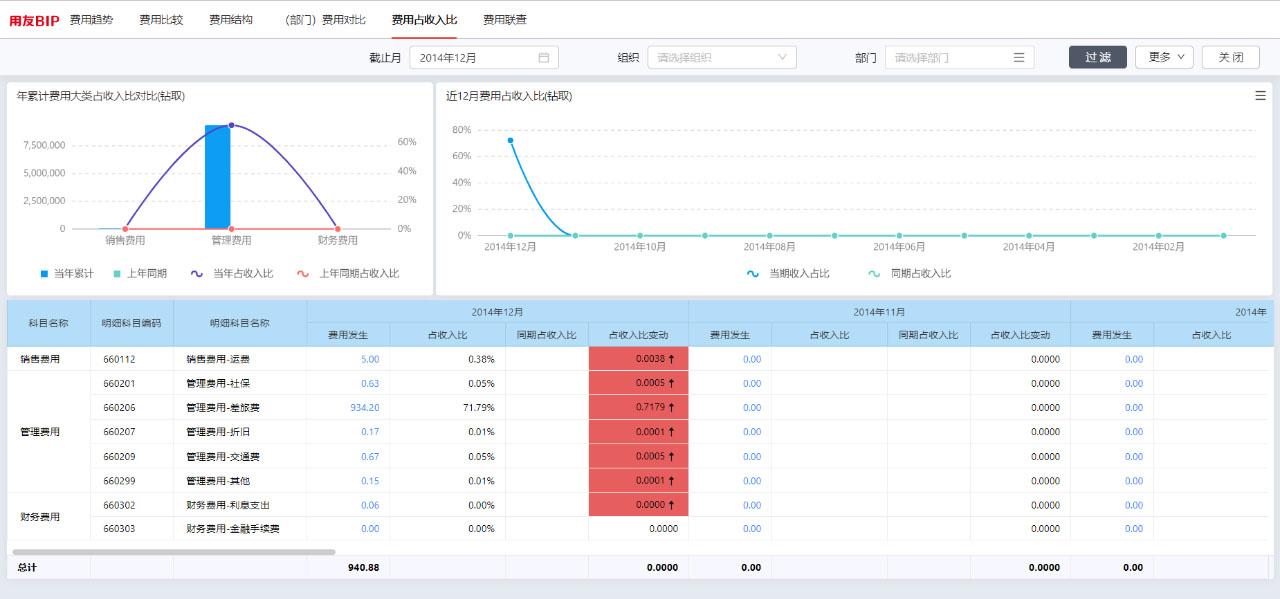Click the total 940.88 cell
The height and width of the screenshot is (599, 1280).
[348, 567]
